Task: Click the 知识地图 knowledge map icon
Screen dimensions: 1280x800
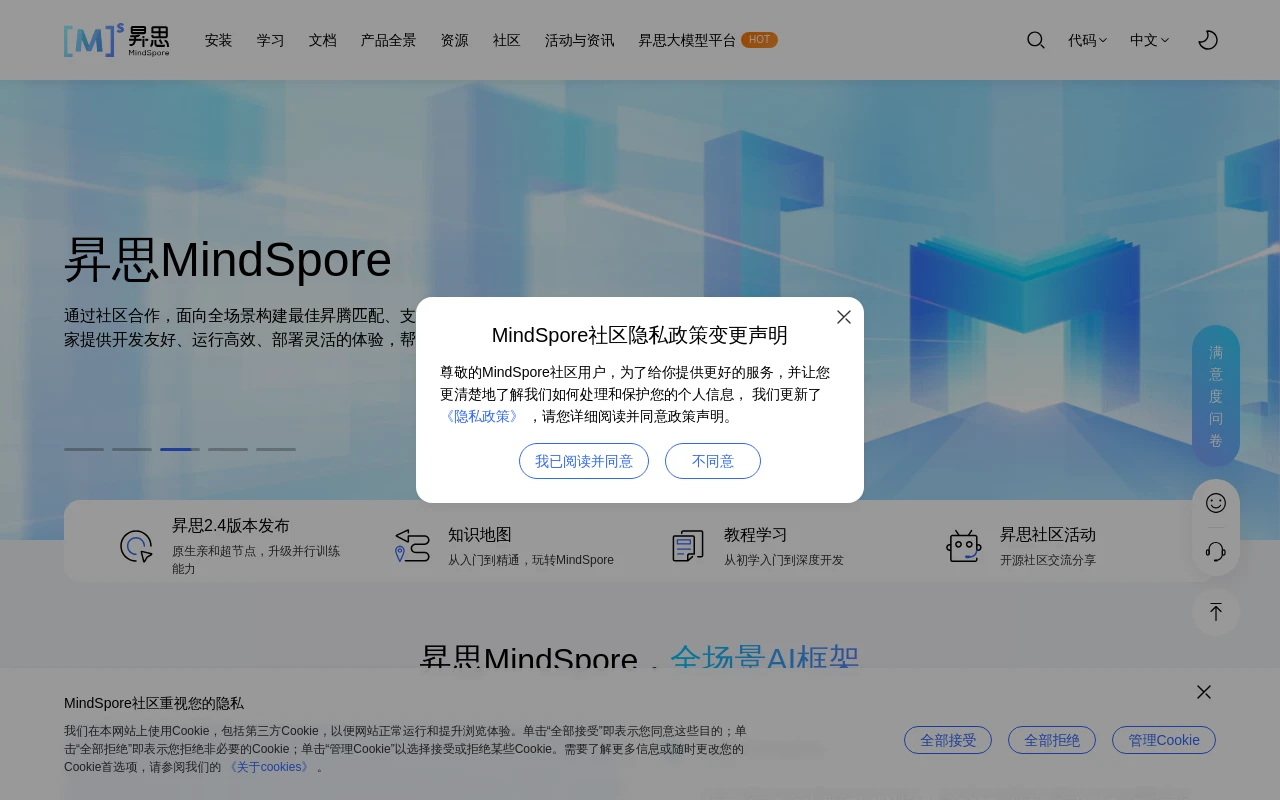Action: coord(412,546)
